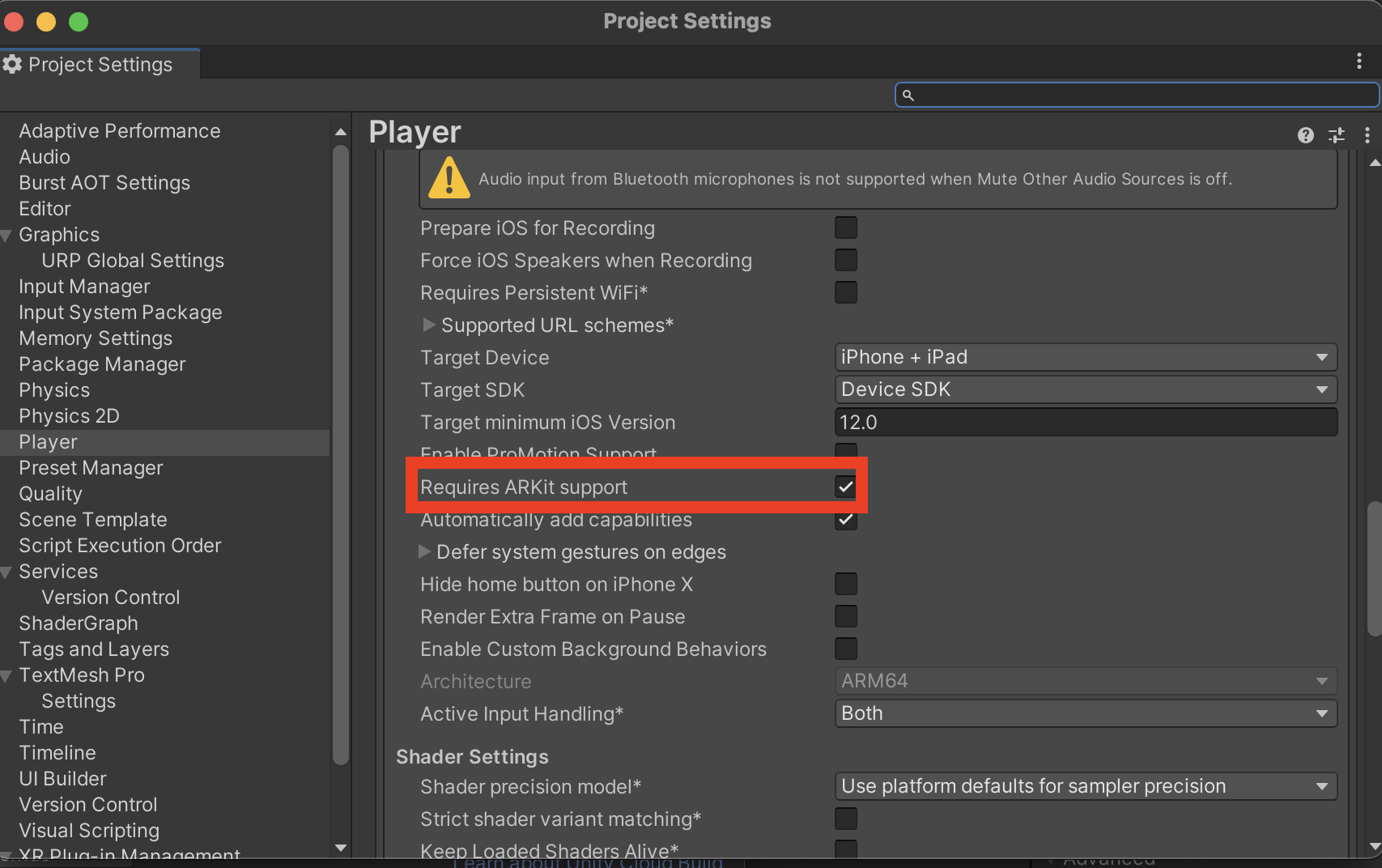This screenshot has width=1382, height=868.
Task: Open Burst AOT Settings
Action: pyautogui.click(x=104, y=182)
